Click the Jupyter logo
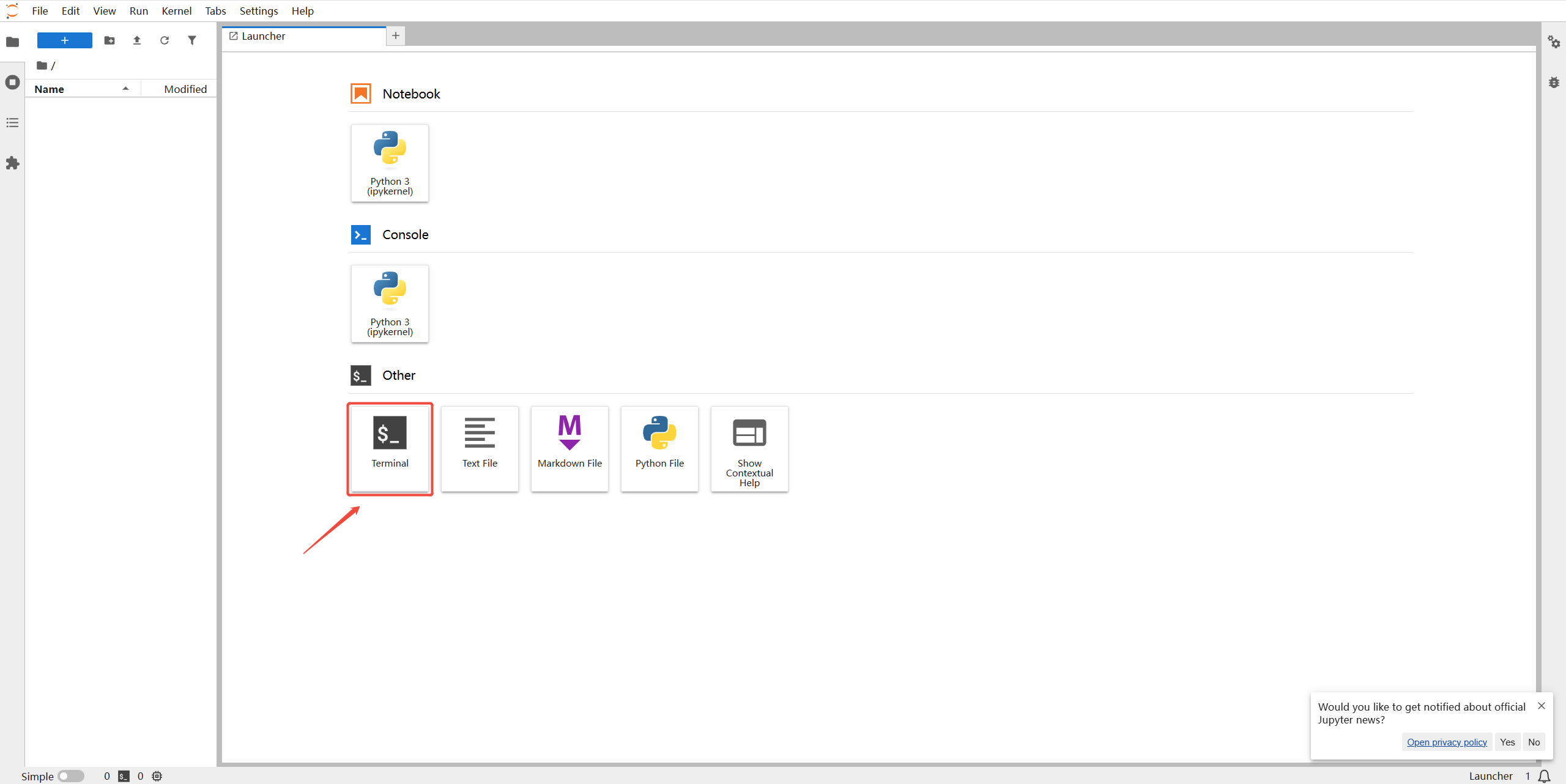Image resolution: width=1566 pixels, height=784 pixels. (x=12, y=11)
